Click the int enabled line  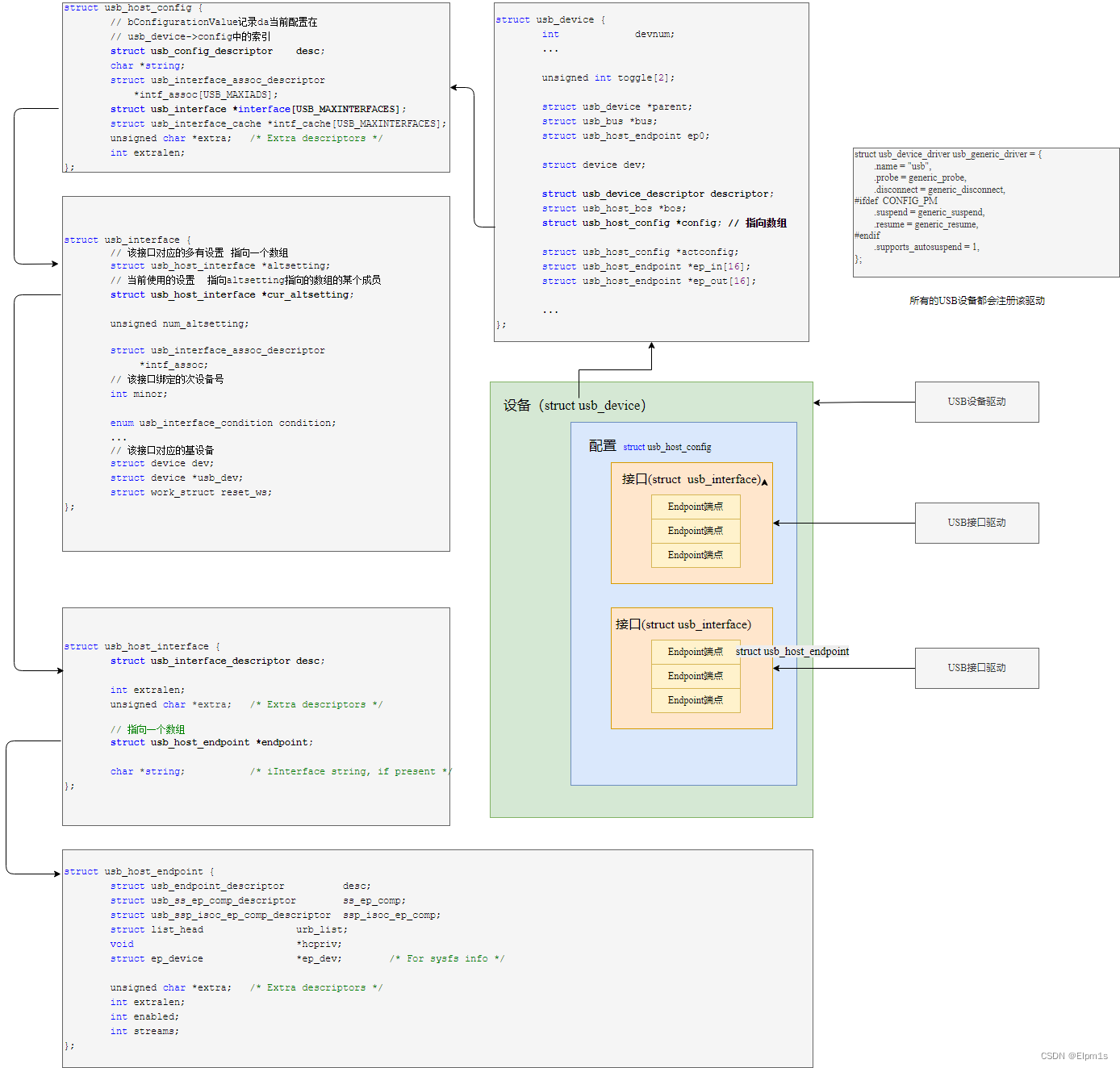click(x=144, y=1016)
